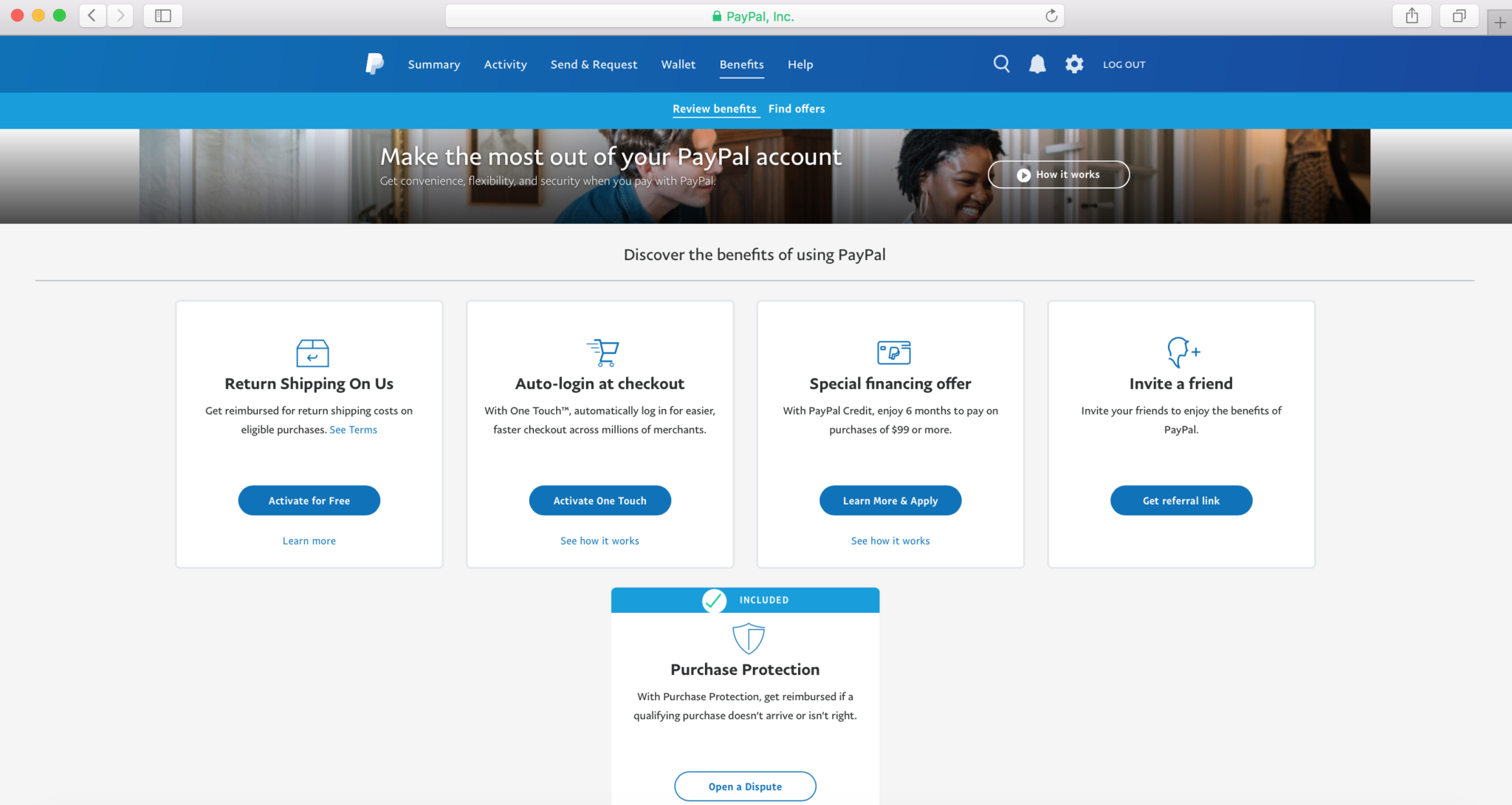Switch to the Find offers tab
The width and height of the screenshot is (1512, 805).
pos(796,109)
